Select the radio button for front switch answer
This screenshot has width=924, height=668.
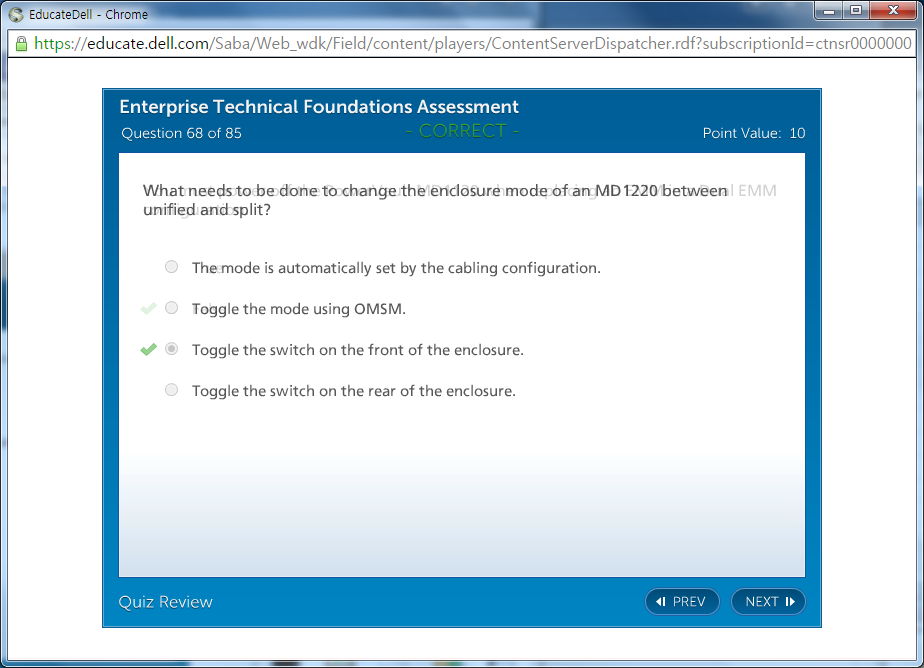pyautogui.click(x=172, y=349)
